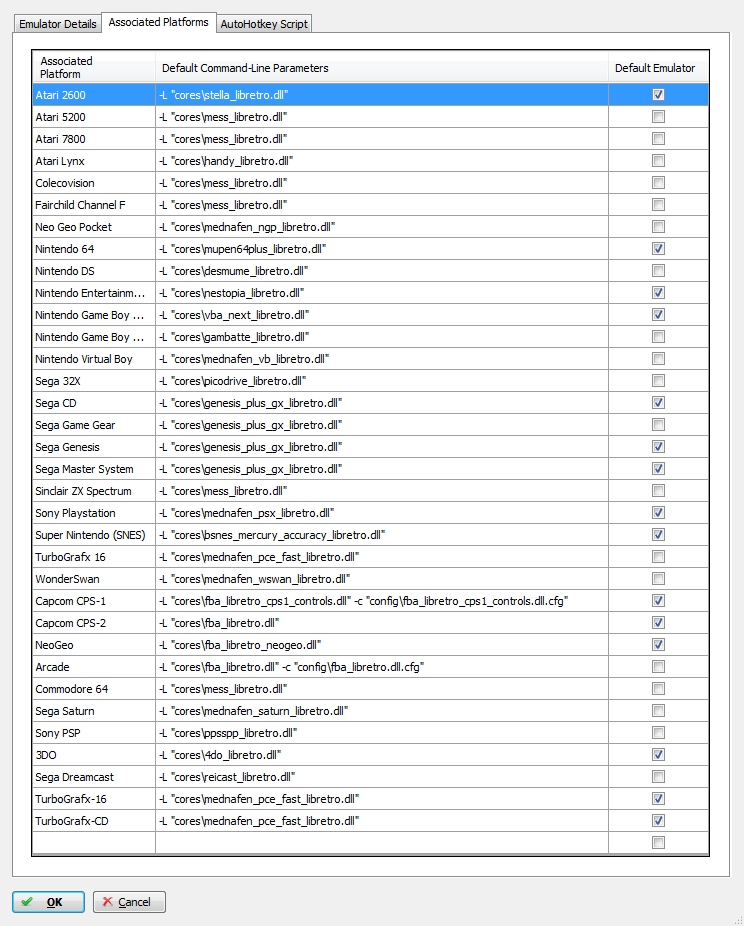This screenshot has height=926, width=744.
Task: Select the bsnes_mercury_accuracy_libretro.dll parameters cell
Action: coord(381,535)
